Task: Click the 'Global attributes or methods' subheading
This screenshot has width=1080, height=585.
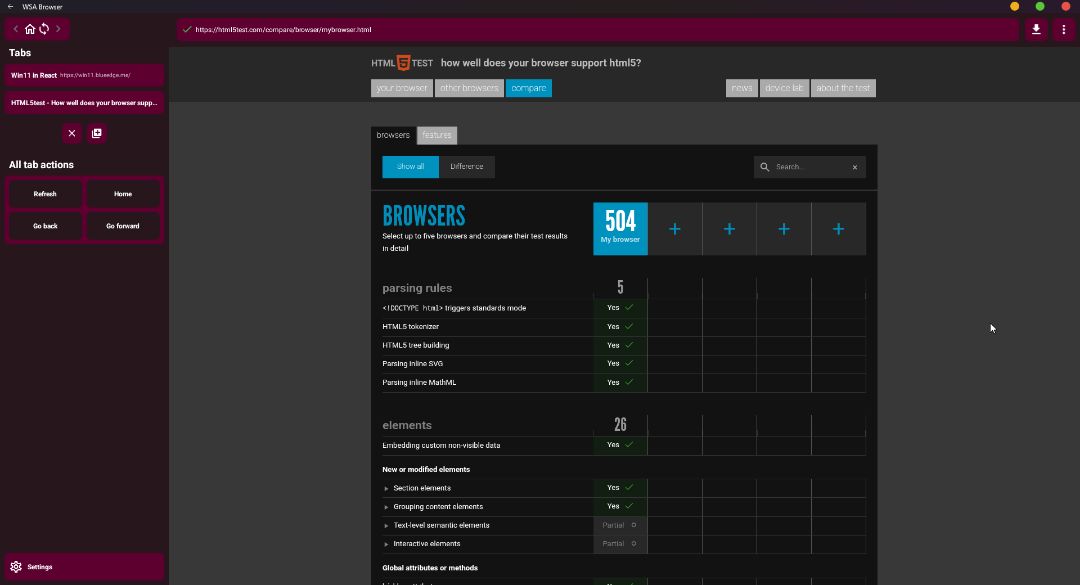Action: point(430,568)
